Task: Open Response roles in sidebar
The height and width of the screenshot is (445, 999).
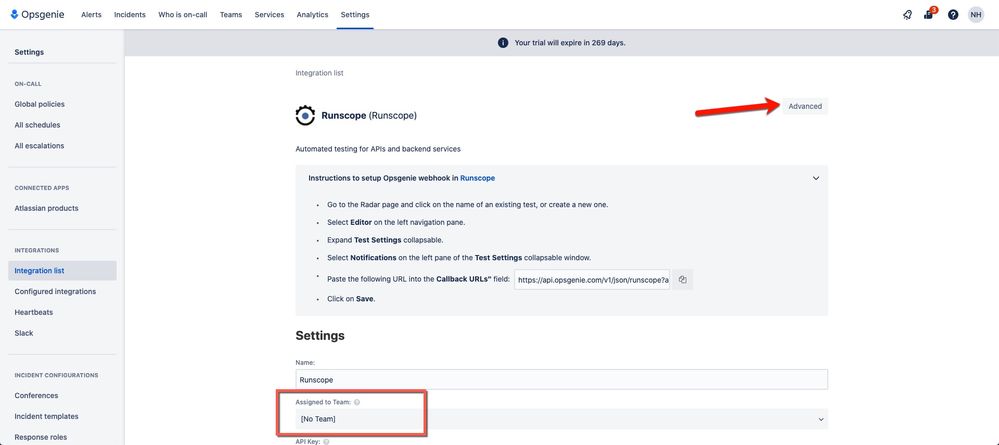Action: pos(41,437)
